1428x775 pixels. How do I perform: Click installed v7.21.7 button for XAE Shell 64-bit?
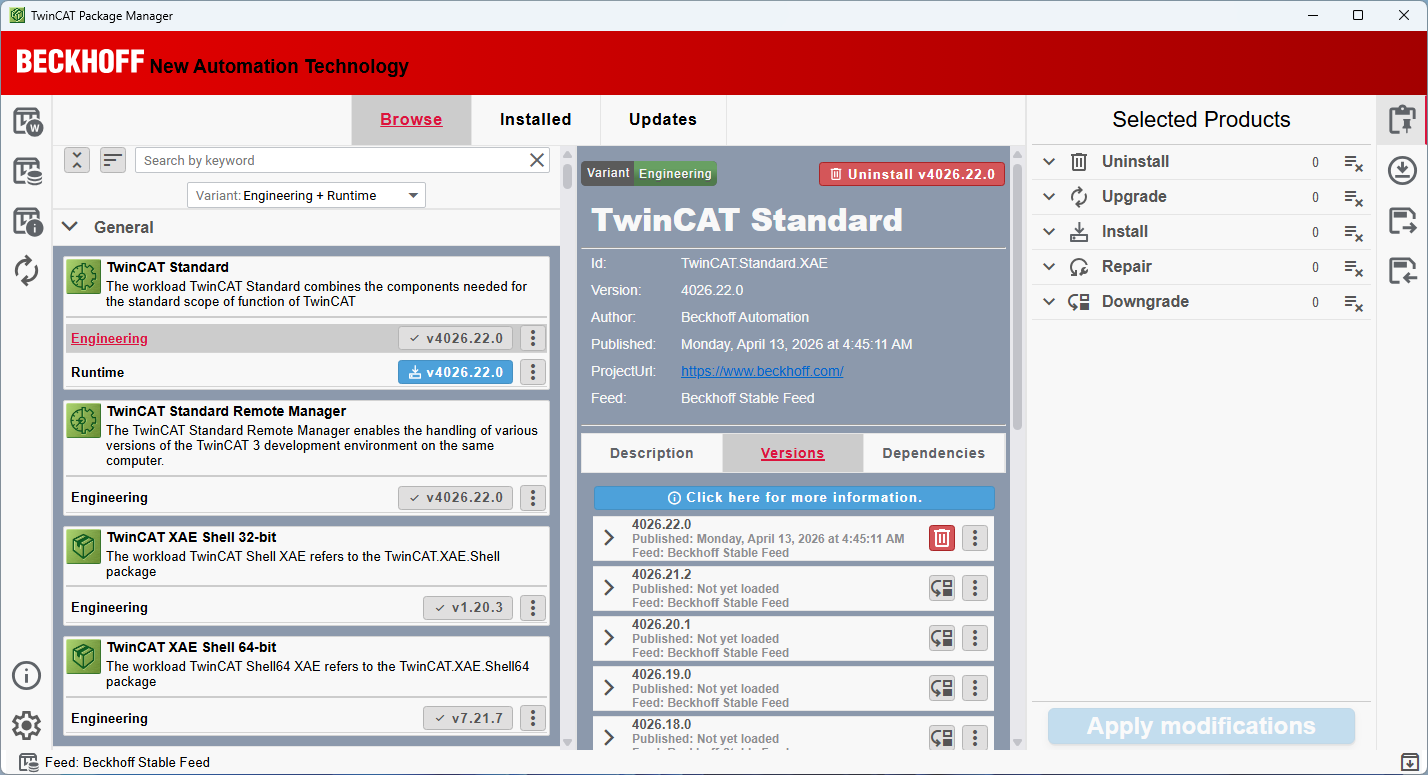pyautogui.click(x=468, y=718)
